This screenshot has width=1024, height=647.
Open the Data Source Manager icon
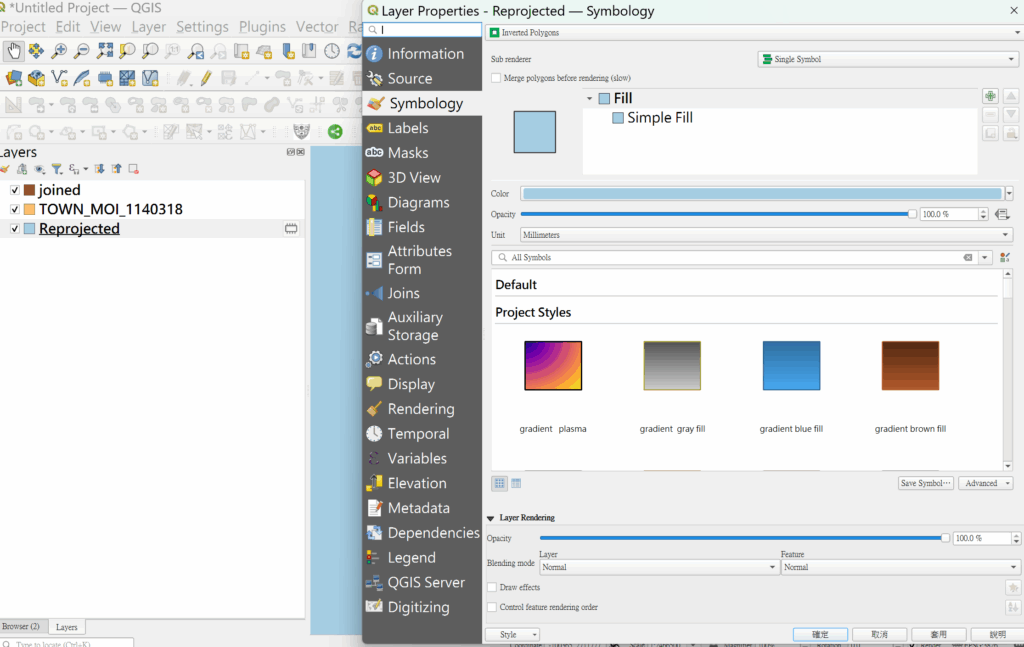(x=13, y=78)
